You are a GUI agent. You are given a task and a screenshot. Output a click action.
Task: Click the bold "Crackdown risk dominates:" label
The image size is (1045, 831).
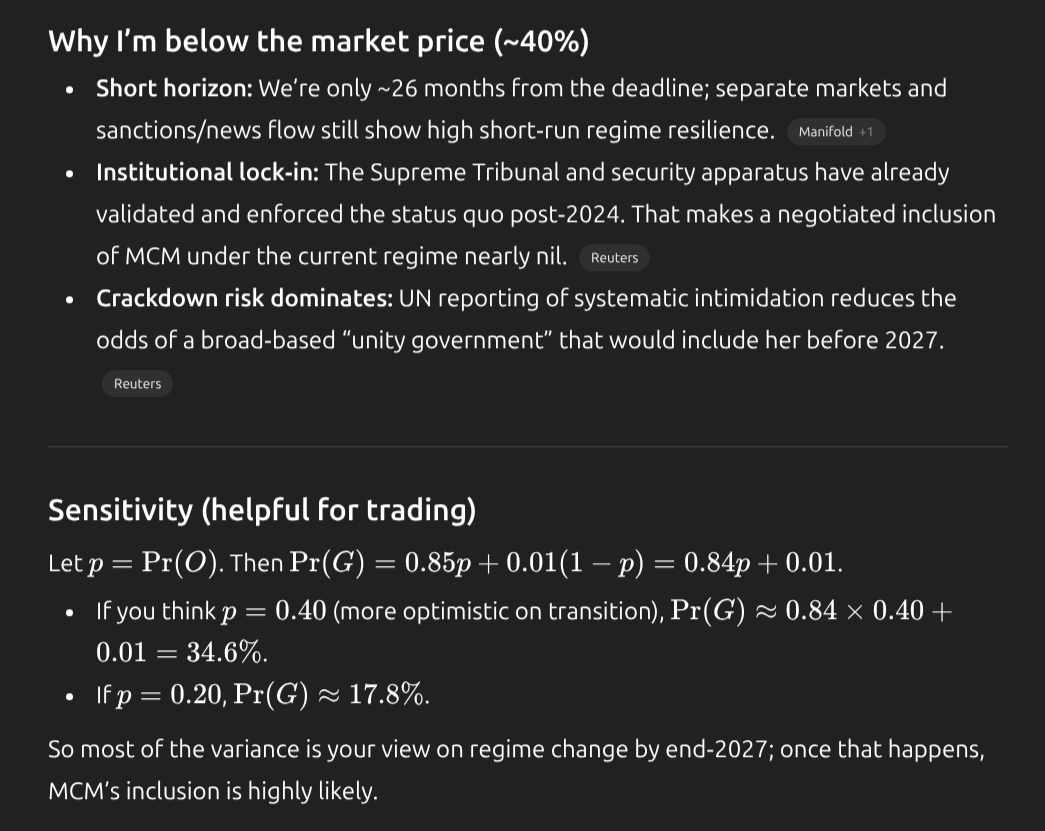(244, 299)
